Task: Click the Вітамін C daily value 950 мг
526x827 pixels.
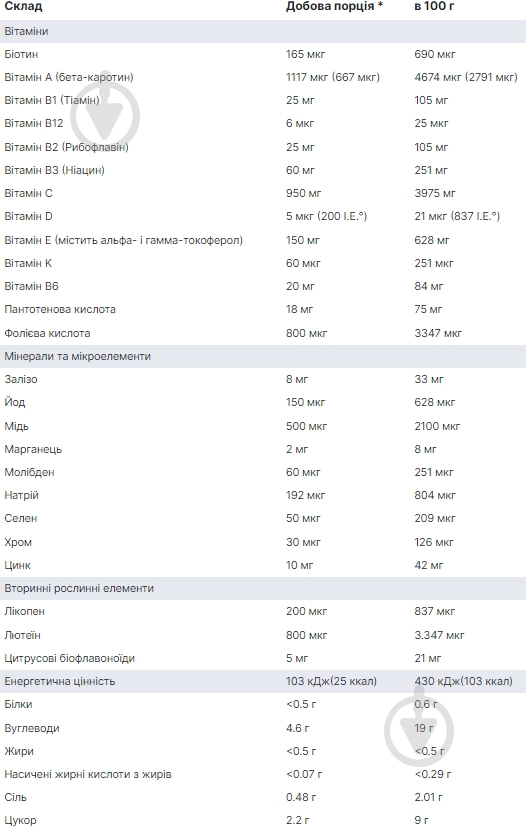Action: tap(303, 193)
